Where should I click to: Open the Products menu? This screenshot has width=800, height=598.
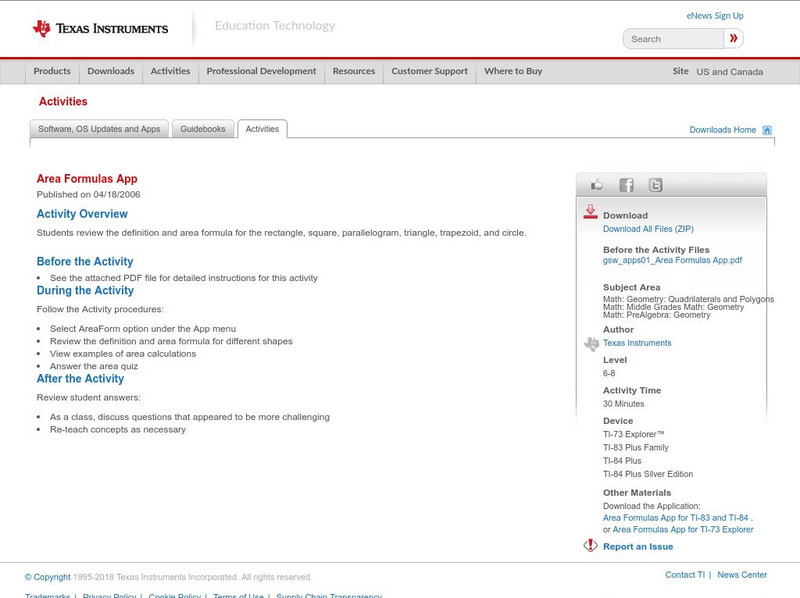[x=52, y=71]
